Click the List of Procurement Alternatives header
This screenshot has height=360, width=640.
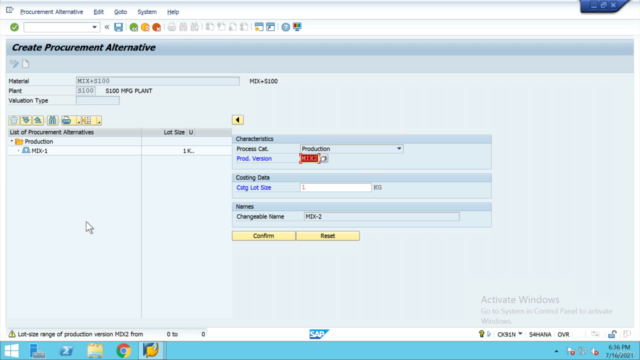tap(52, 132)
